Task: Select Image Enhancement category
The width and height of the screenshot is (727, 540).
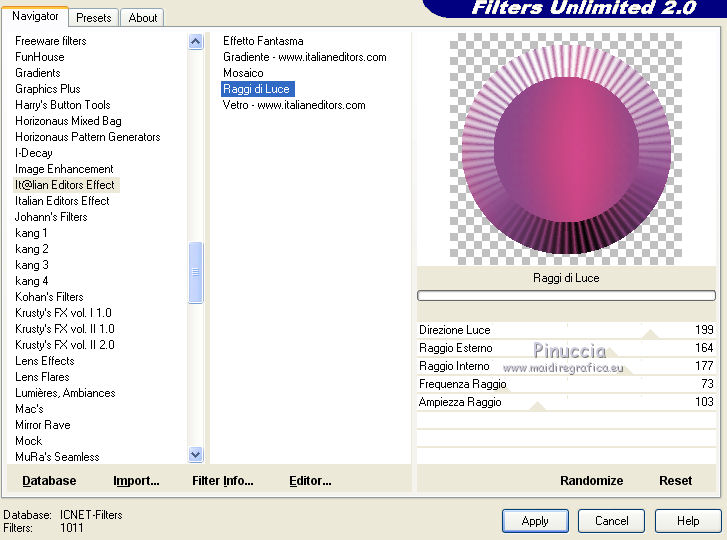Action: tap(64, 169)
